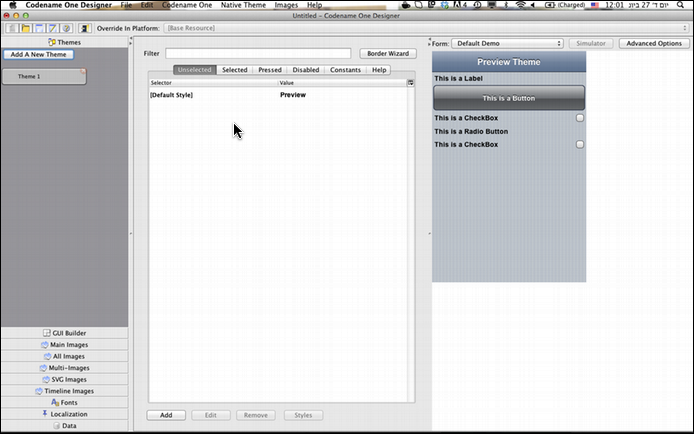The height and width of the screenshot is (434, 694).
Task: Click the Filter text field
Action: pos(258,53)
